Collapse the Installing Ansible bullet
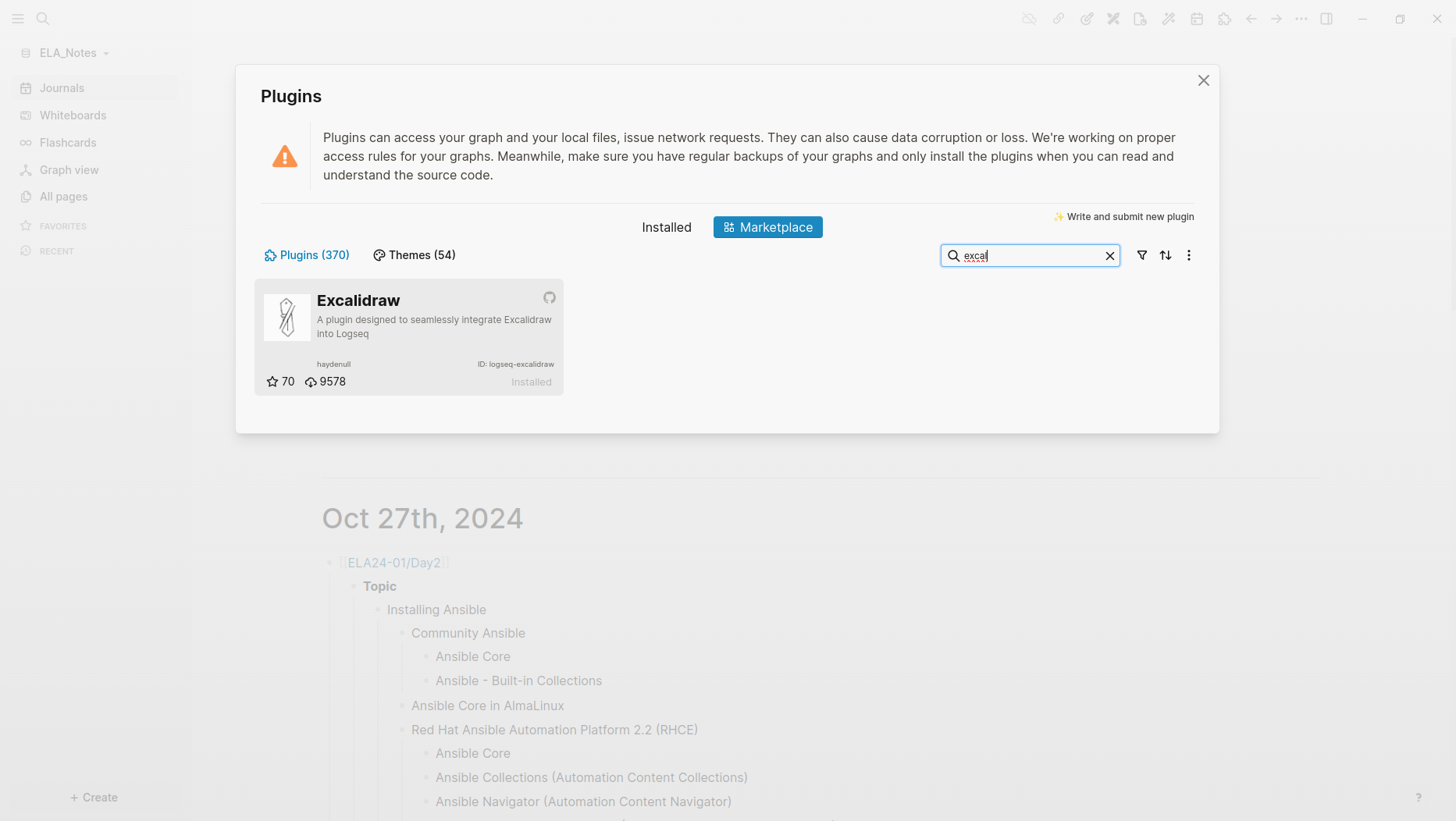Screen dimensions: 1456x821 (x=378, y=610)
